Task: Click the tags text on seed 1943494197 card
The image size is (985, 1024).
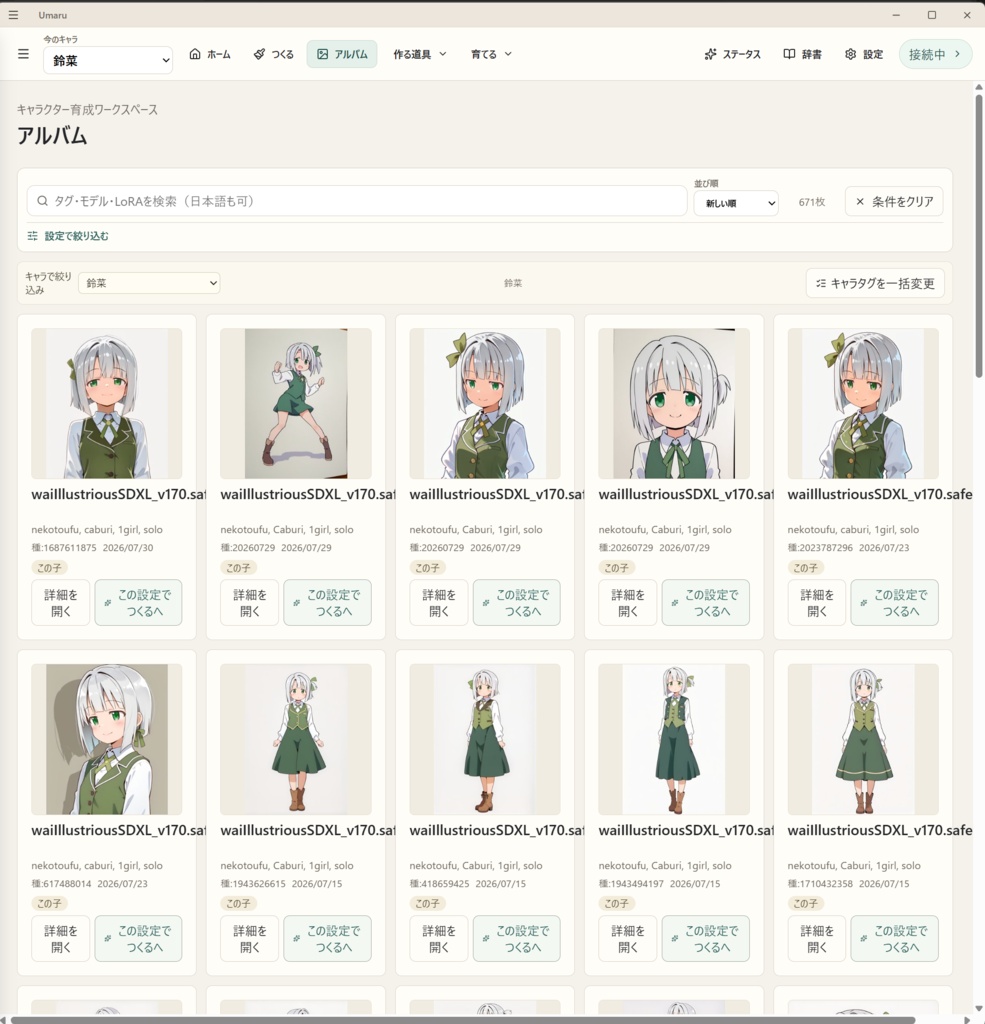Action: coord(665,865)
